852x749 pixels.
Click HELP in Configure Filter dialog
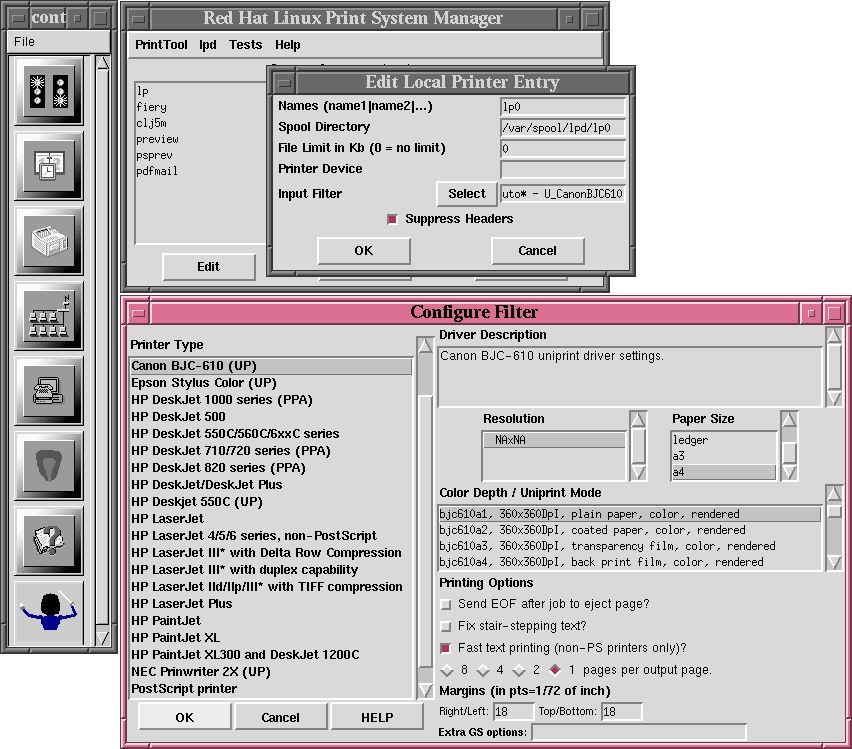(x=377, y=717)
